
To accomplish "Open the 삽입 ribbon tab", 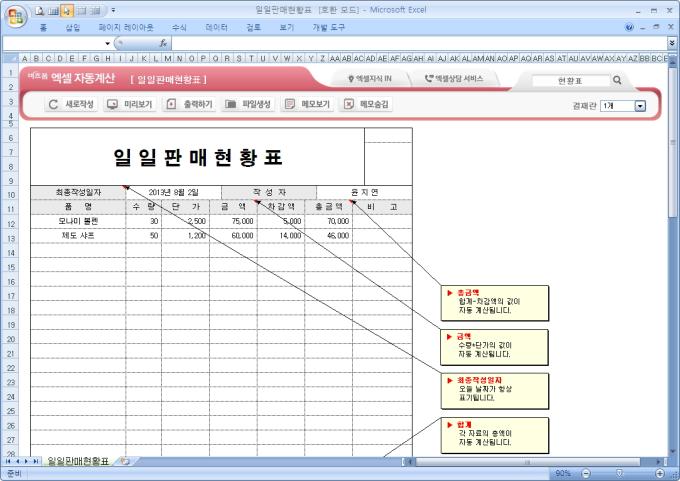I will coord(73,27).
